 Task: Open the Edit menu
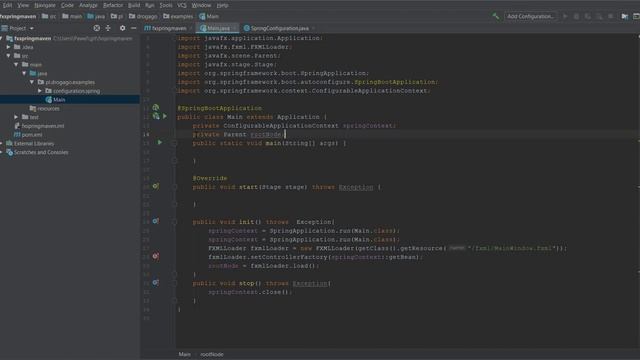[x=7, y=5]
